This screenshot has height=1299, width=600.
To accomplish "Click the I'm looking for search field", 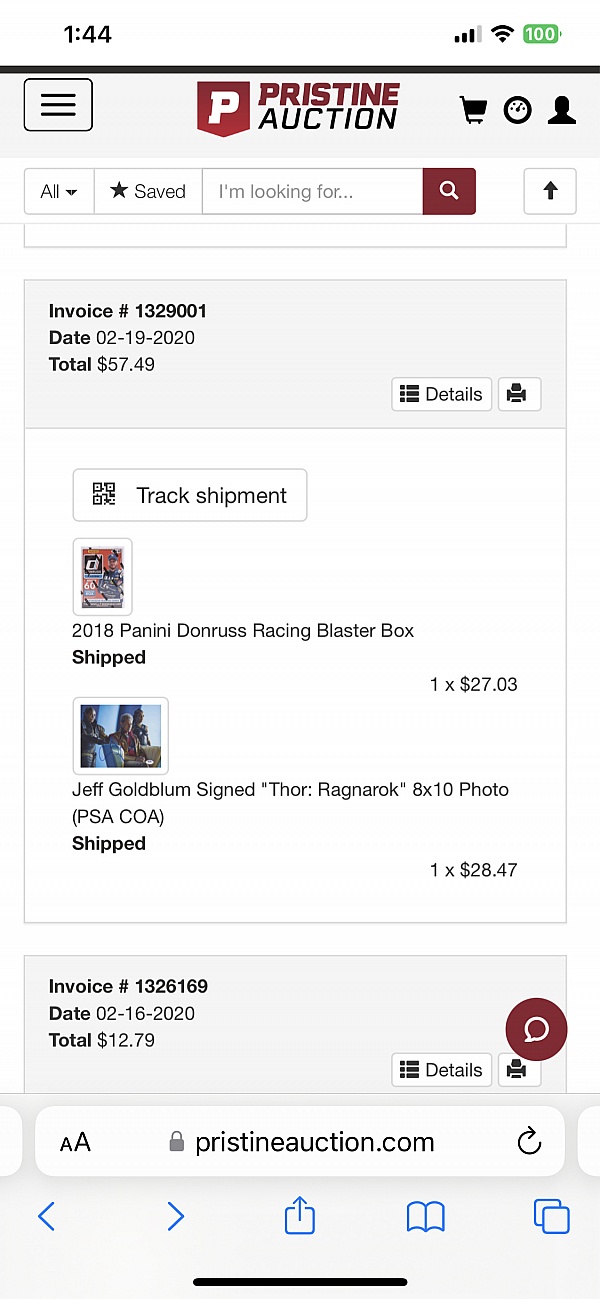I will coord(312,191).
